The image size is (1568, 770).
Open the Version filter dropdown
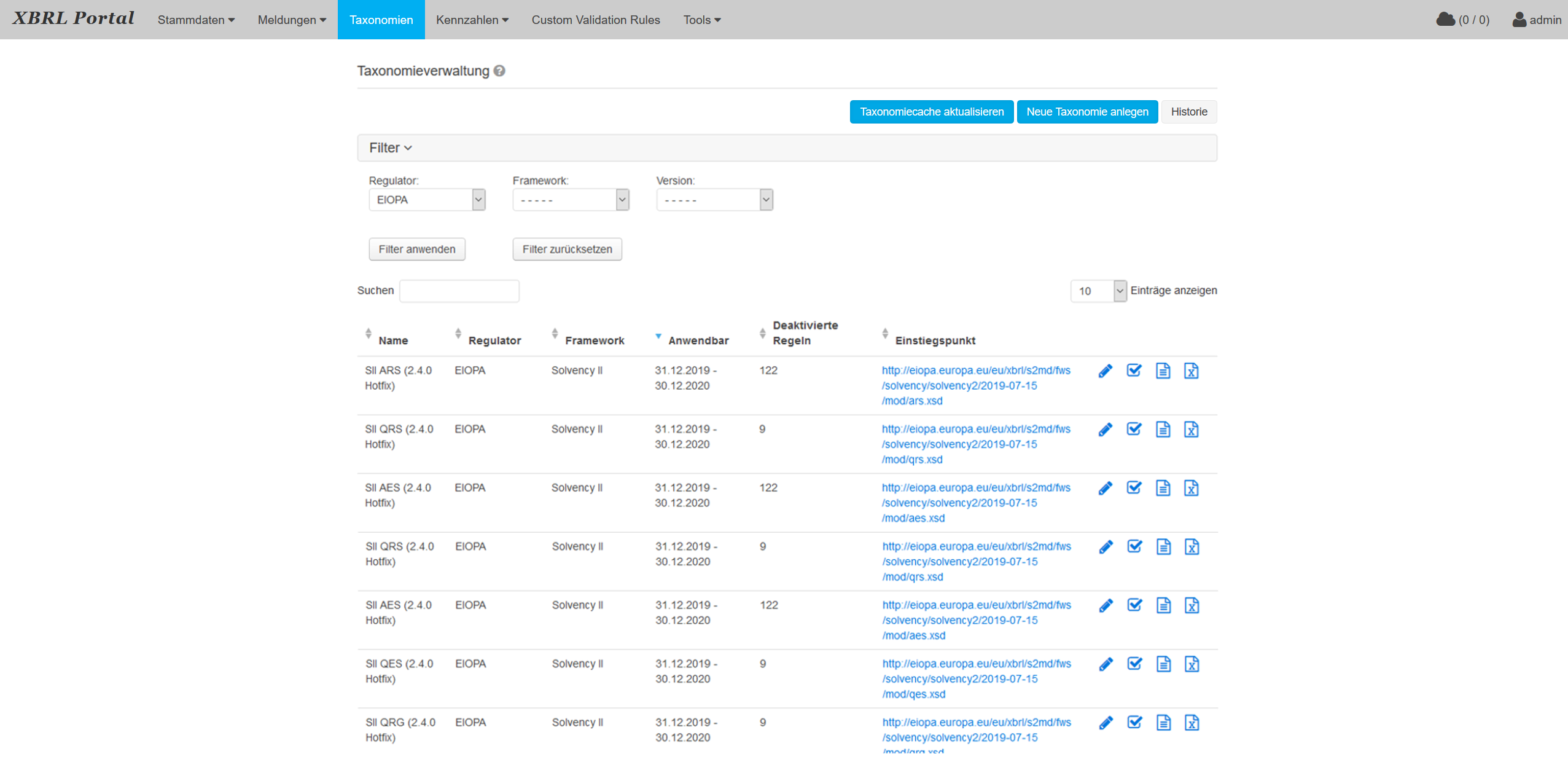[x=714, y=200]
